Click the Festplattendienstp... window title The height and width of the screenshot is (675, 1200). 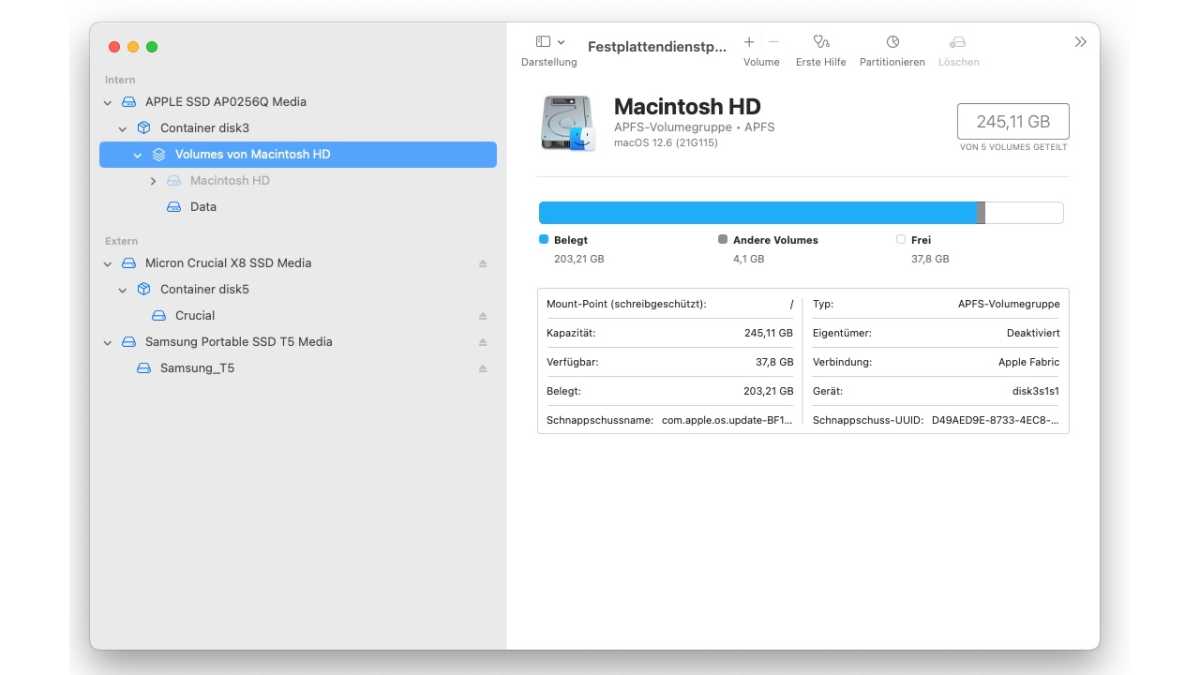pyautogui.click(x=657, y=47)
